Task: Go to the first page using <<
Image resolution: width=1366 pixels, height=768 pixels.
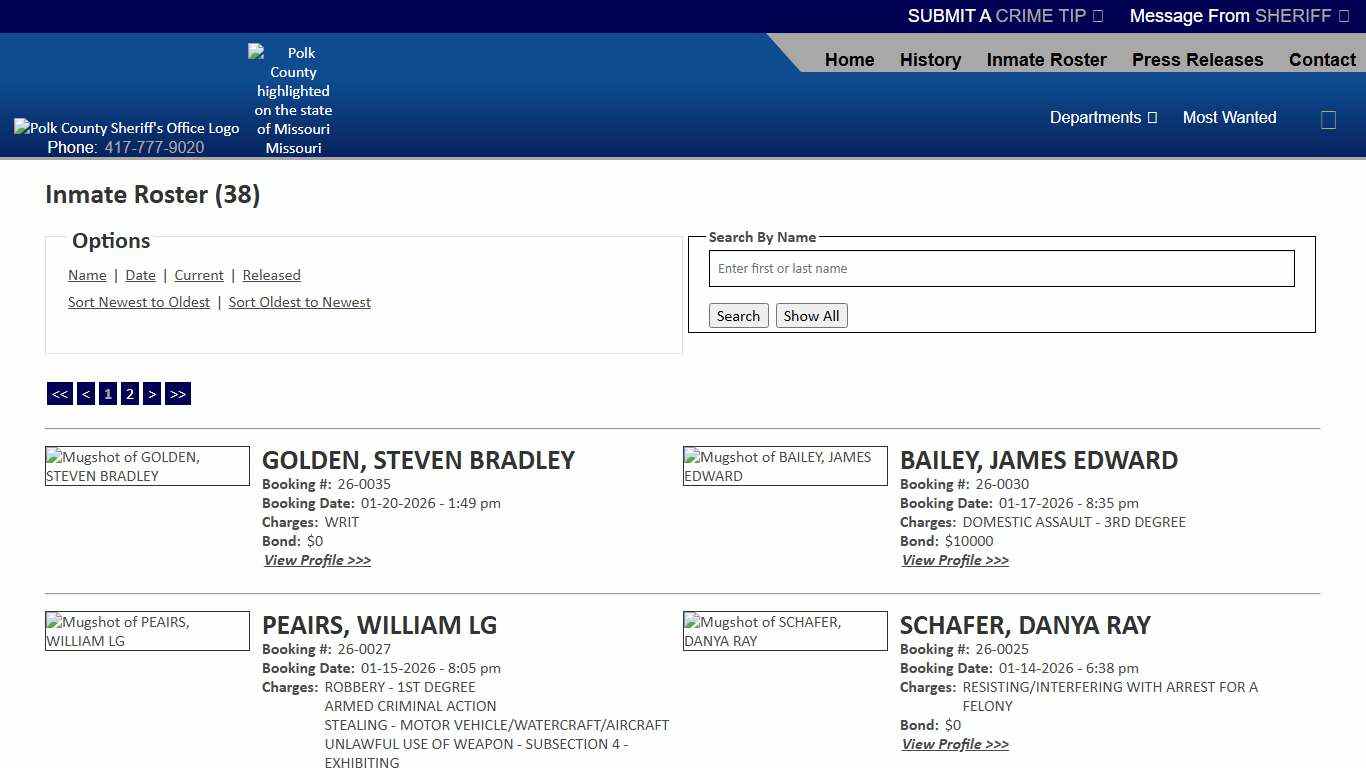Action: [59, 393]
